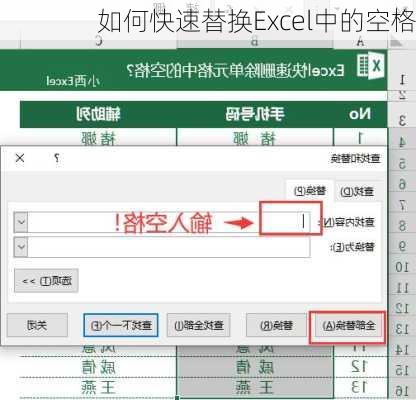Screen dimensions: 416x400
Task: Open the Find what history dropdown arrow
Action: pyautogui.click(x=21, y=222)
